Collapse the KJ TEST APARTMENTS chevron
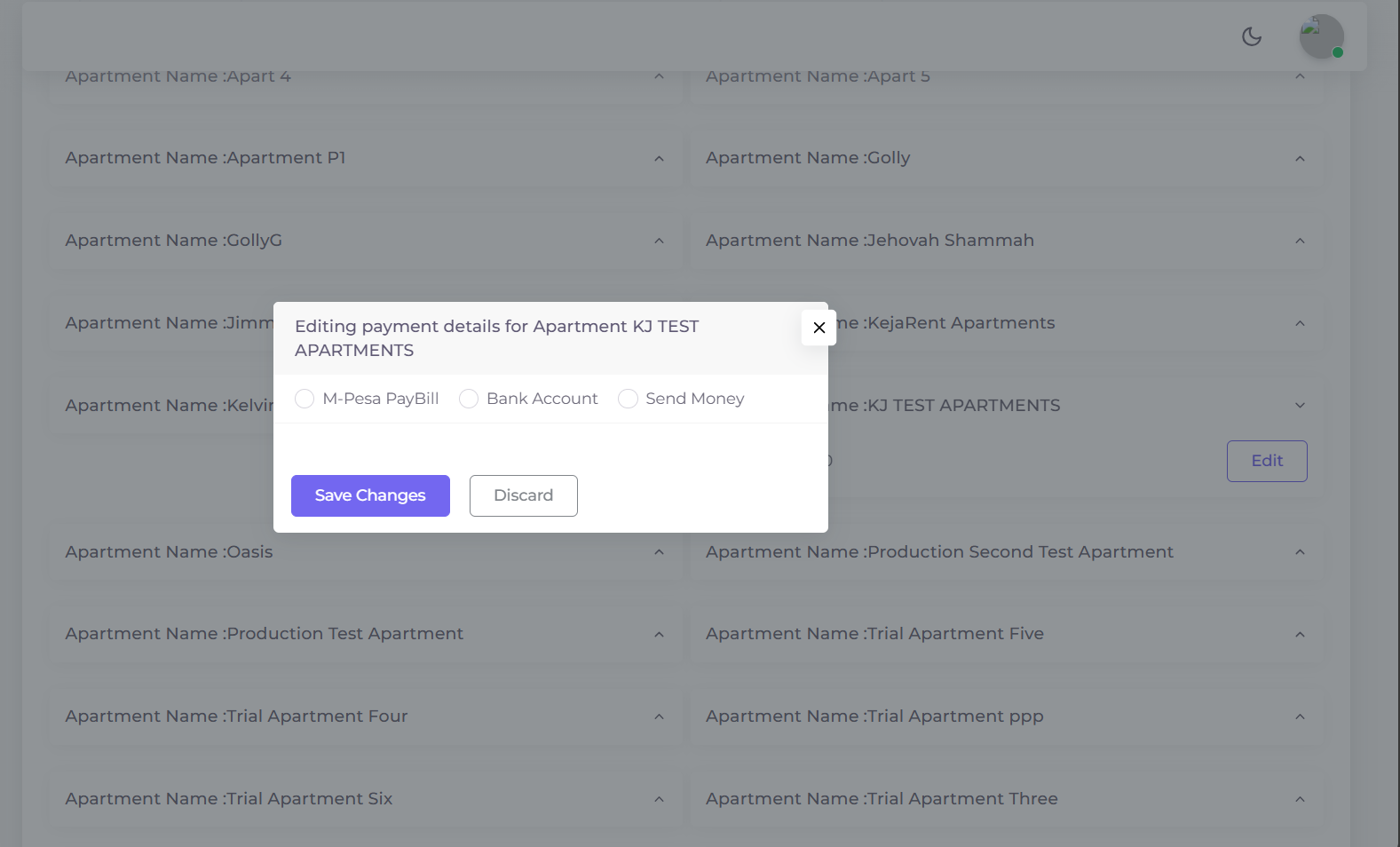The height and width of the screenshot is (847, 1400). [x=1300, y=406]
